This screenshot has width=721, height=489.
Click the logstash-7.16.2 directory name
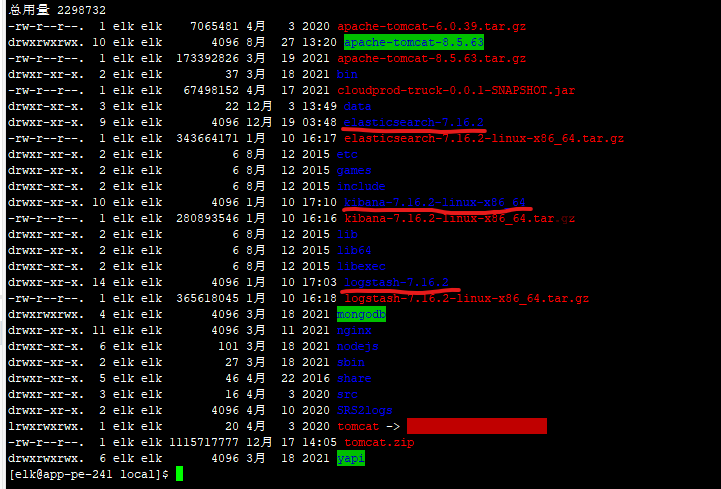click(x=396, y=282)
